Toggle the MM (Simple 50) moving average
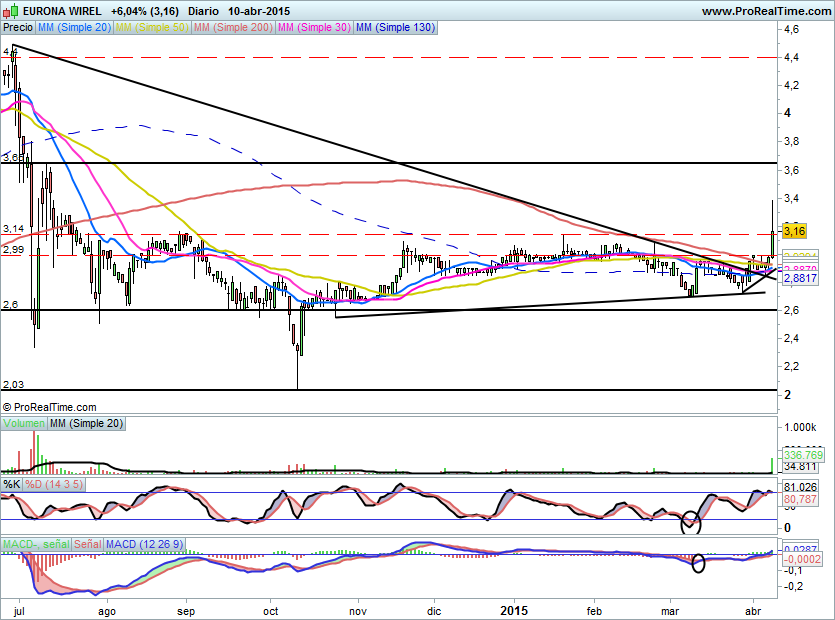The image size is (835, 620). (x=151, y=28)
